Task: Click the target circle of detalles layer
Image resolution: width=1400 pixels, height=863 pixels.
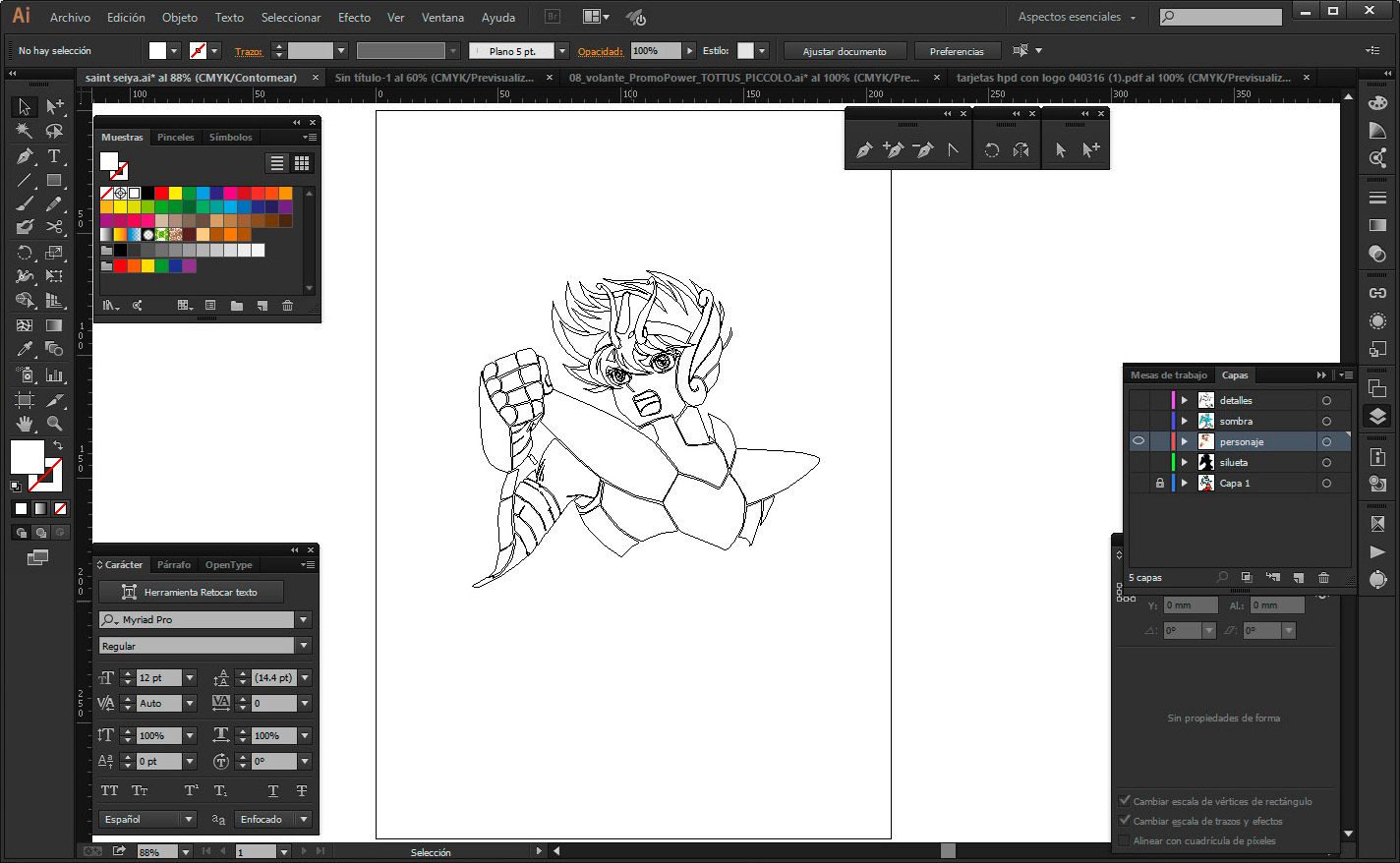Action: (1326, 400)
